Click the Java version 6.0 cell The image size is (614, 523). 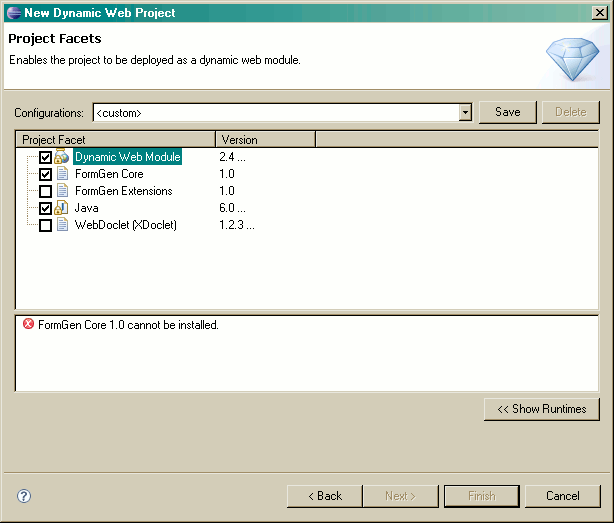click(232, 208)
